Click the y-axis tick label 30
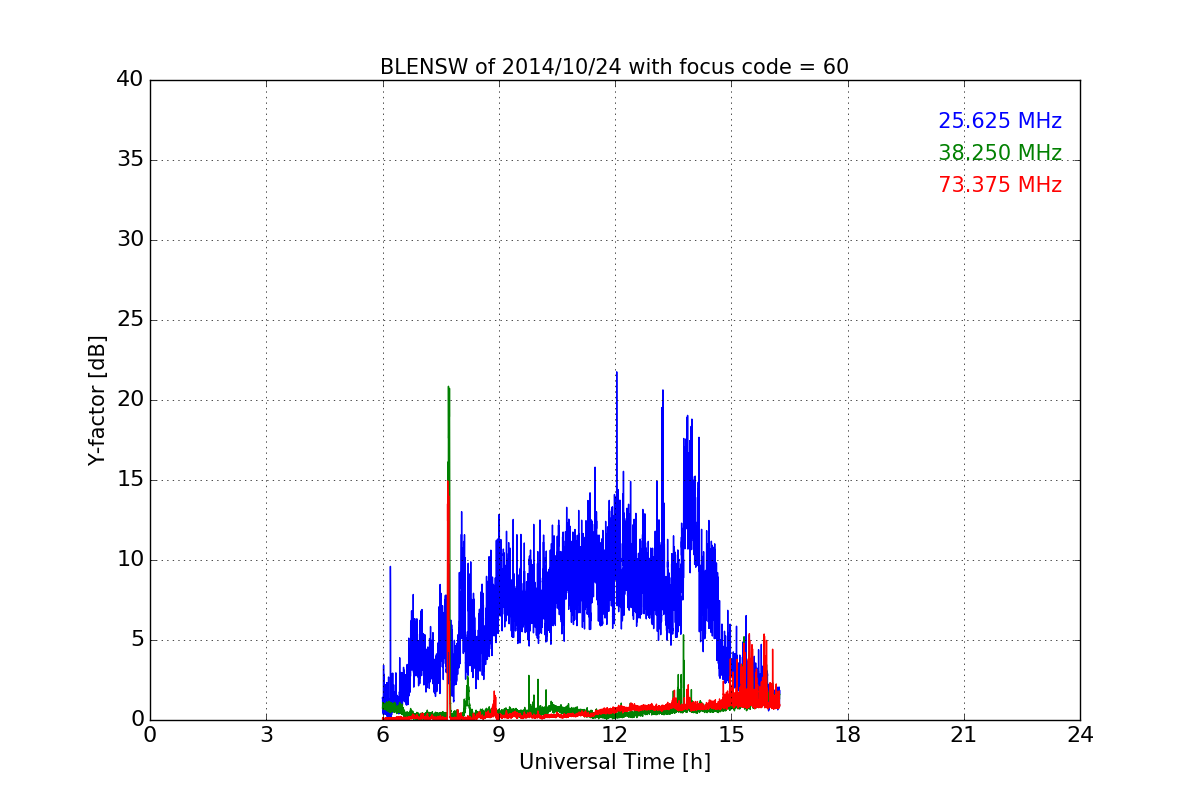This screenshot has width=1200, height=800. 130,240
